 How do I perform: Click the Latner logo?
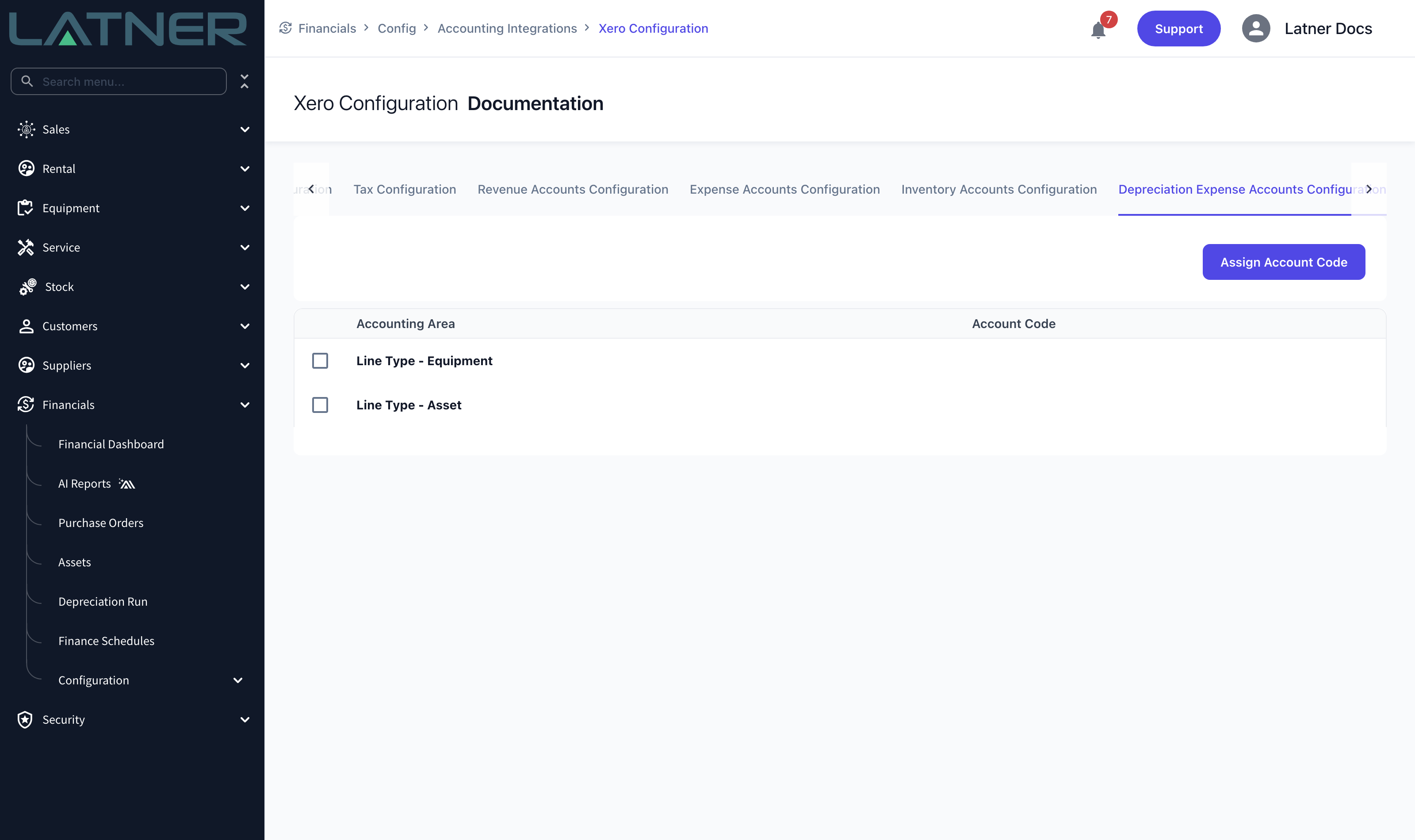[128, 28]
